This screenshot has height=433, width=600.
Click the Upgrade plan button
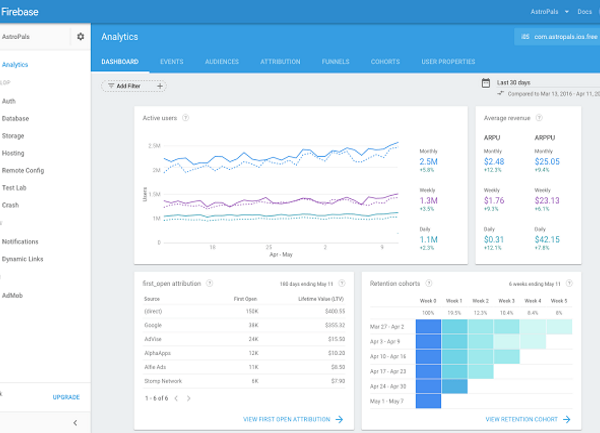point(66,397)
